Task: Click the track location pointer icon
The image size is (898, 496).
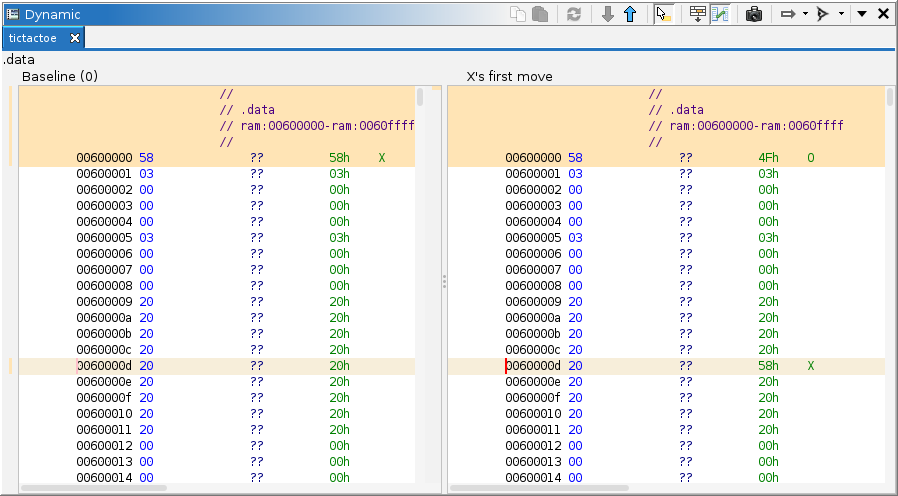Action: [823, 14]
